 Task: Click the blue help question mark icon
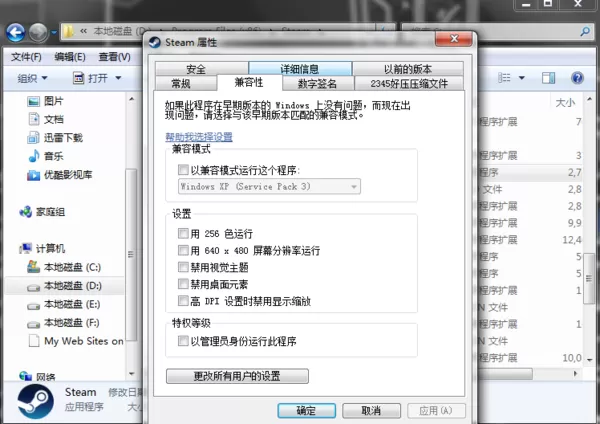(577, 78)
